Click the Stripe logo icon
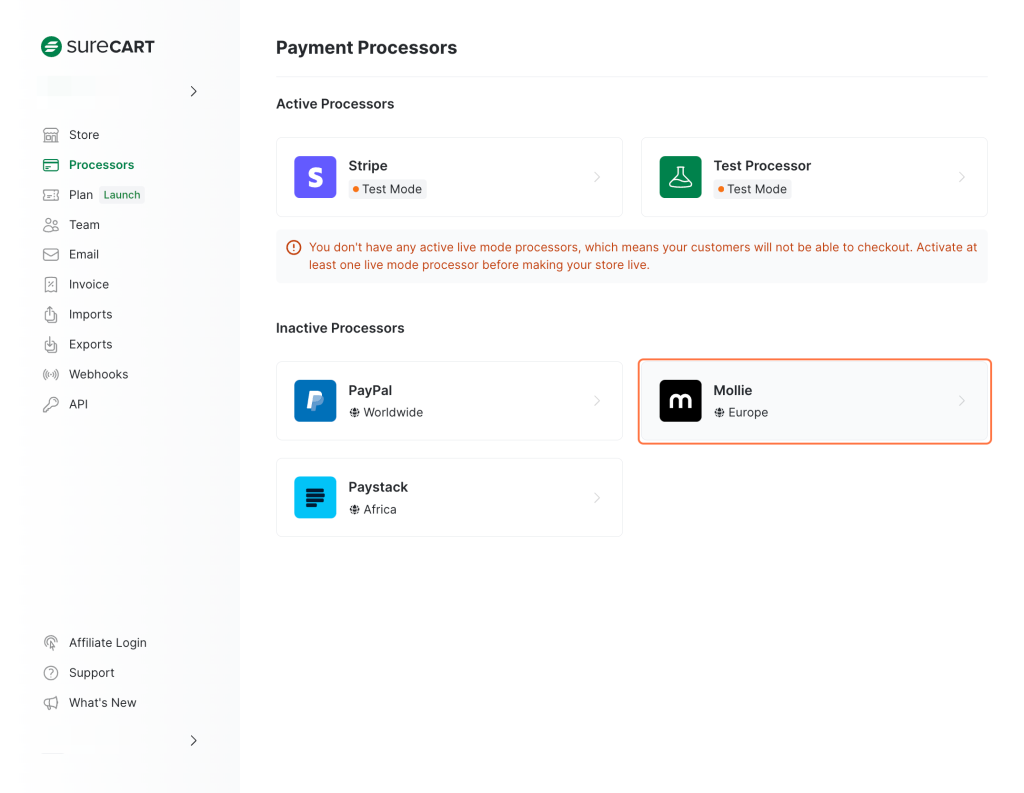This screenshot has height=793, width=1024. point(315,177)
